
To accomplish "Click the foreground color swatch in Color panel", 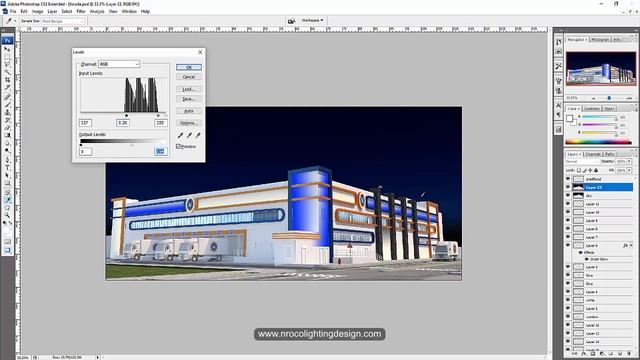I will point(569,118).
